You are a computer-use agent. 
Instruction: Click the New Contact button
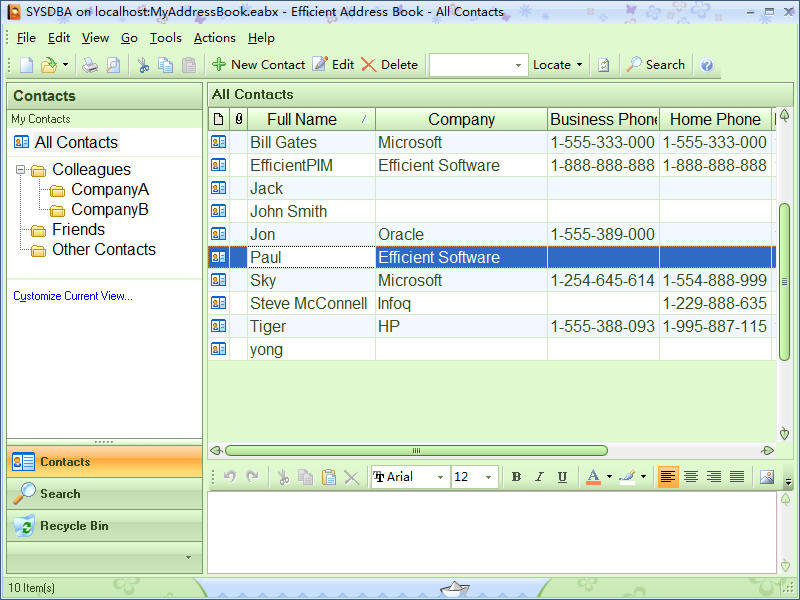pyautogui.click(x=259, y=65)
